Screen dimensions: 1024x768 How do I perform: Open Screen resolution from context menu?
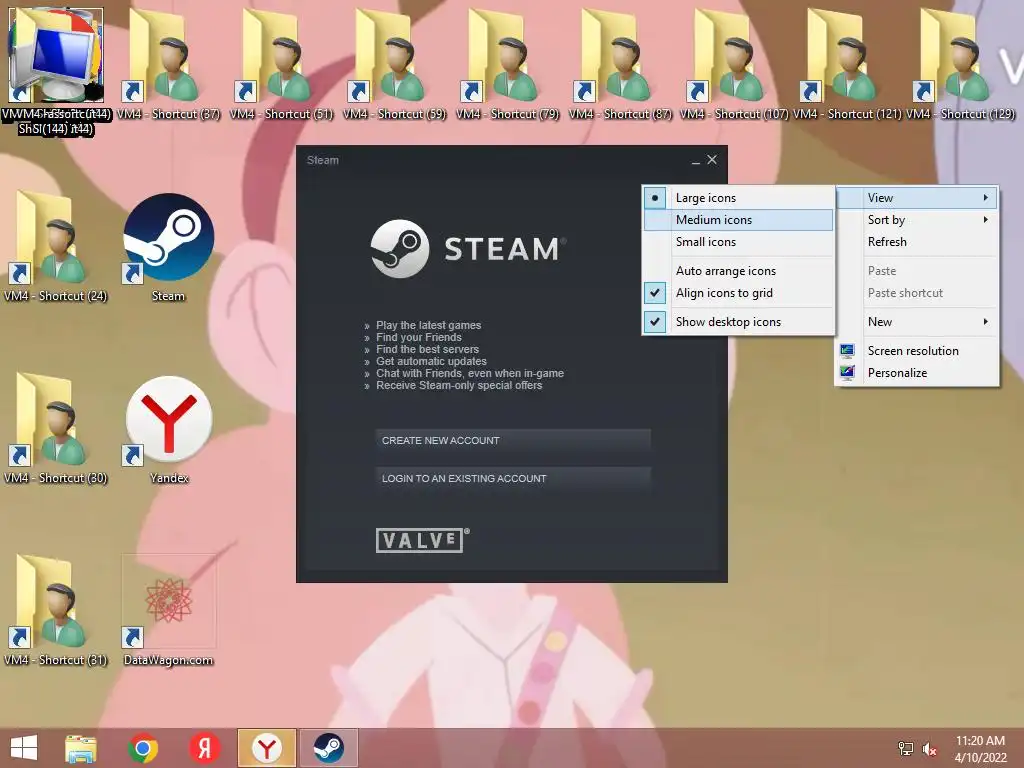[x=917, y=351]
